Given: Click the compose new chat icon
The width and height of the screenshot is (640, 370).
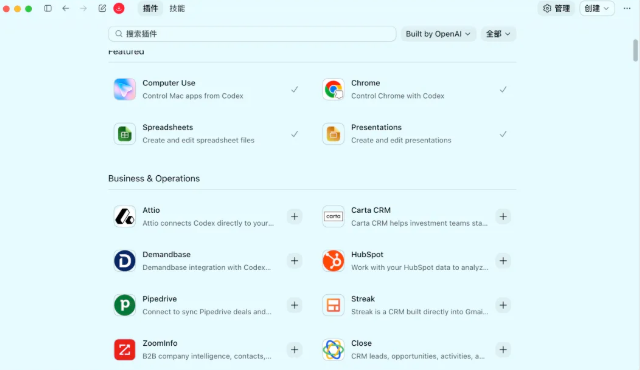Looking at the screenshot, I should coord(102,8).
